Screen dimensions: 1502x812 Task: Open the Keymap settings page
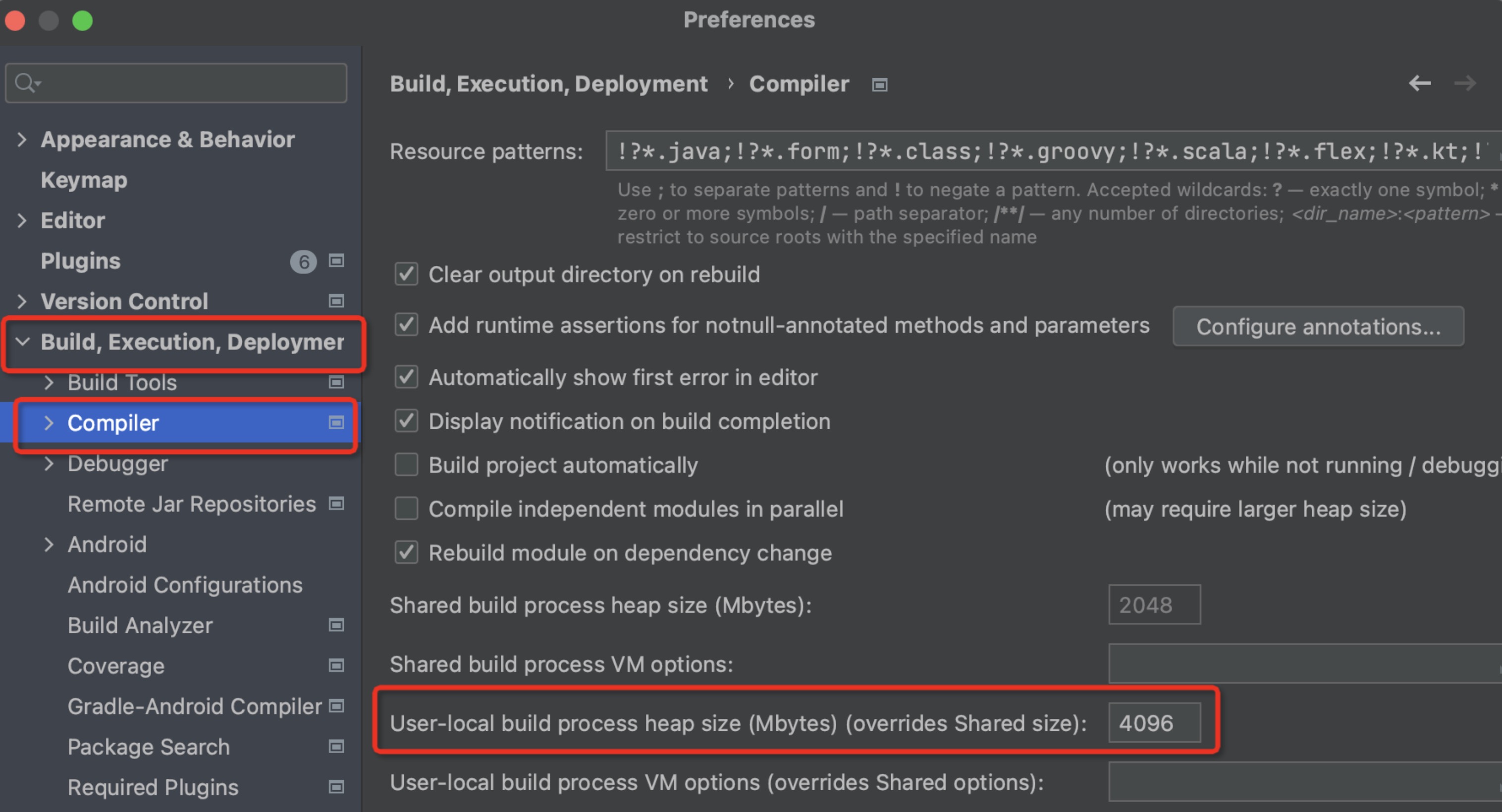(x=84, y=180)
